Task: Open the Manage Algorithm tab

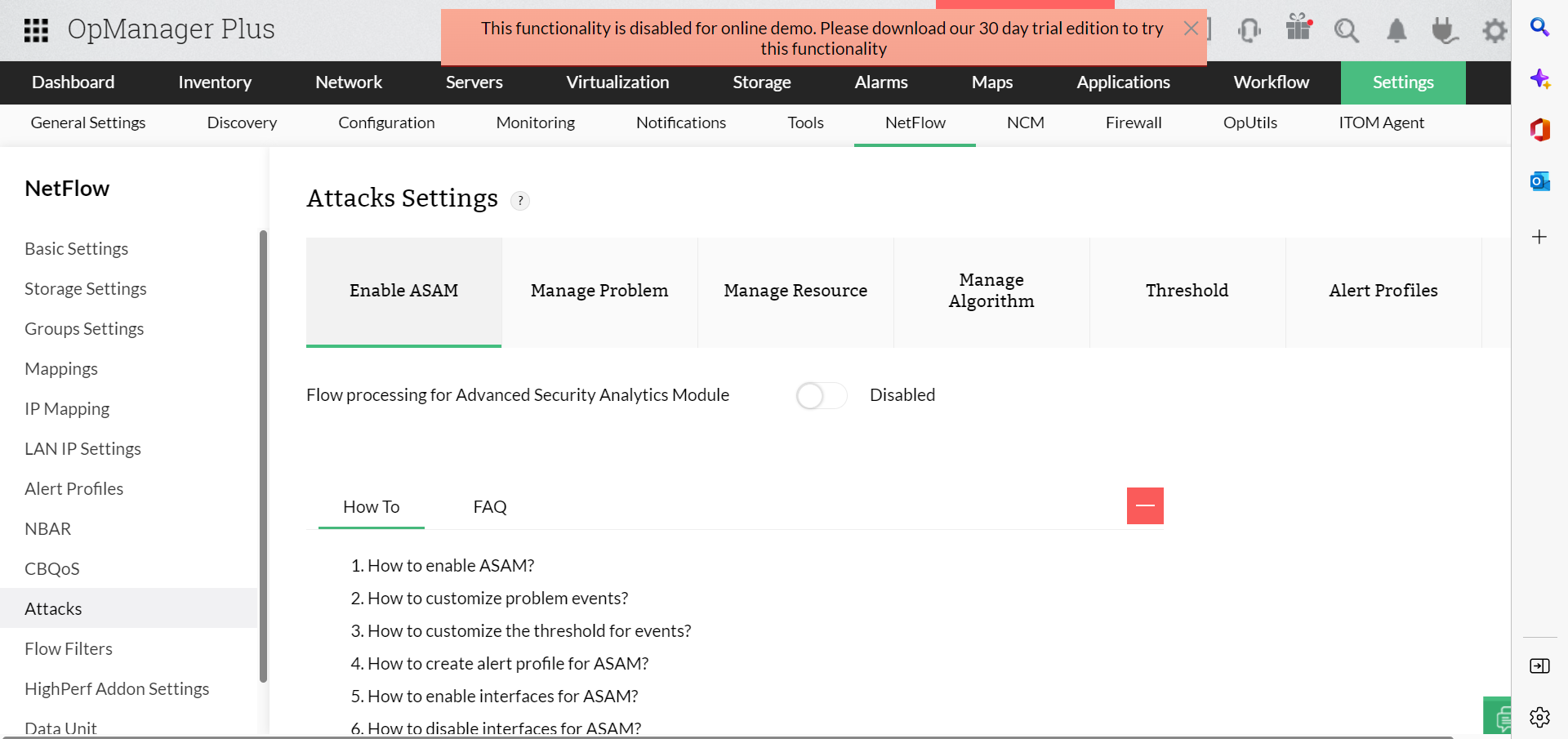Action: pos(991,292)
